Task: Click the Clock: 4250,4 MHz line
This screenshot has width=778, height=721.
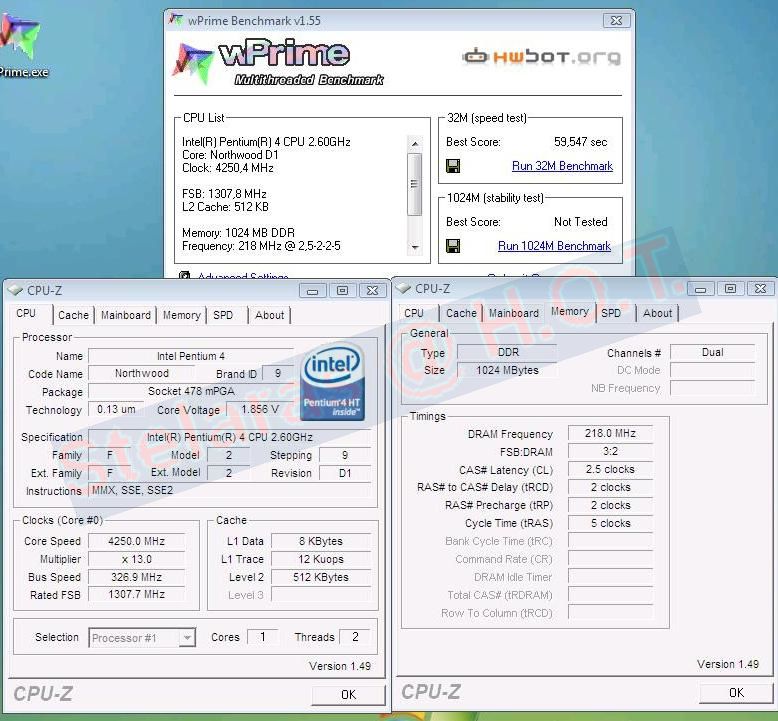Action: click(x=228, y=168)
